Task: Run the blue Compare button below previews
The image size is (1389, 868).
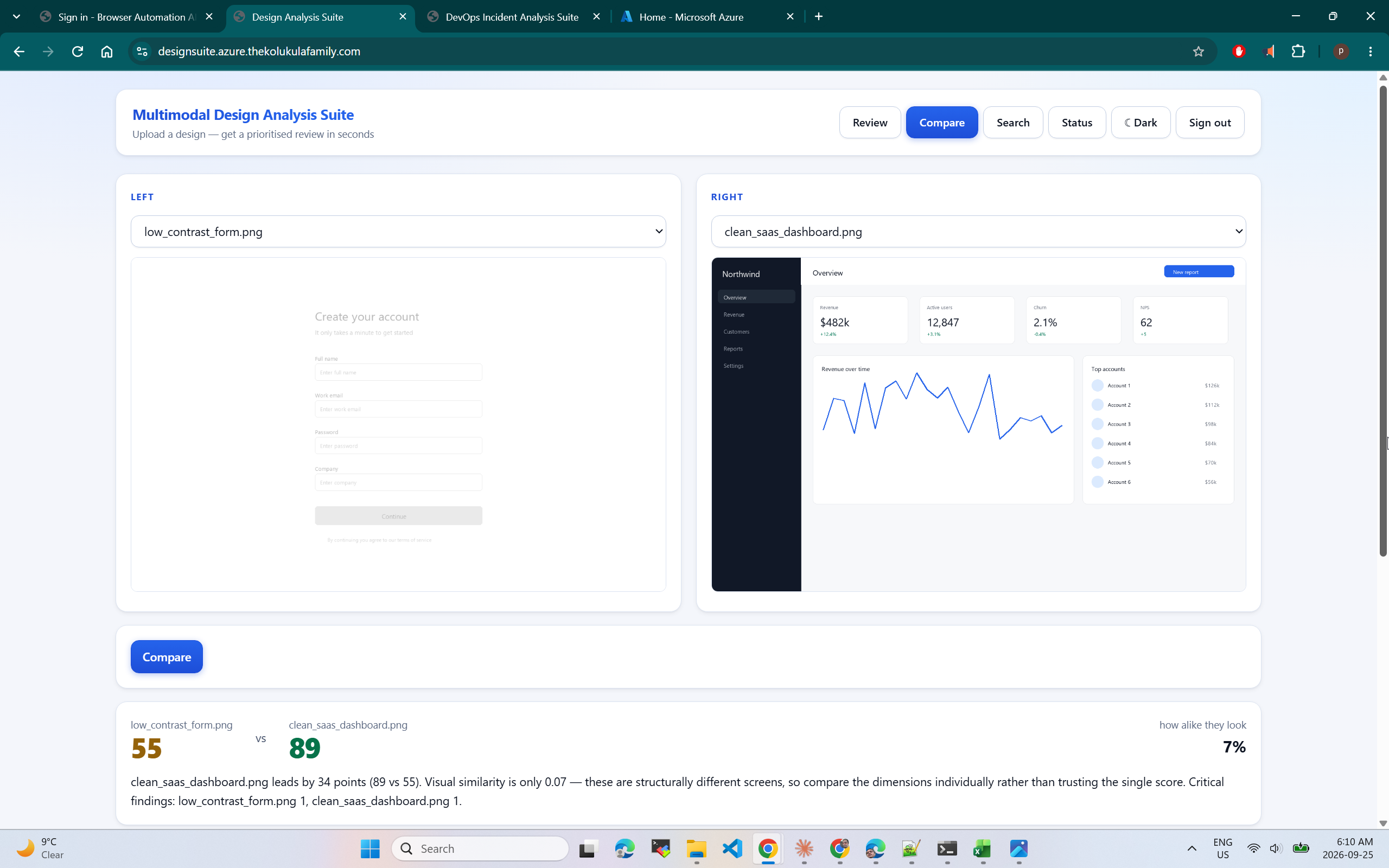Action: click(167, 657)
